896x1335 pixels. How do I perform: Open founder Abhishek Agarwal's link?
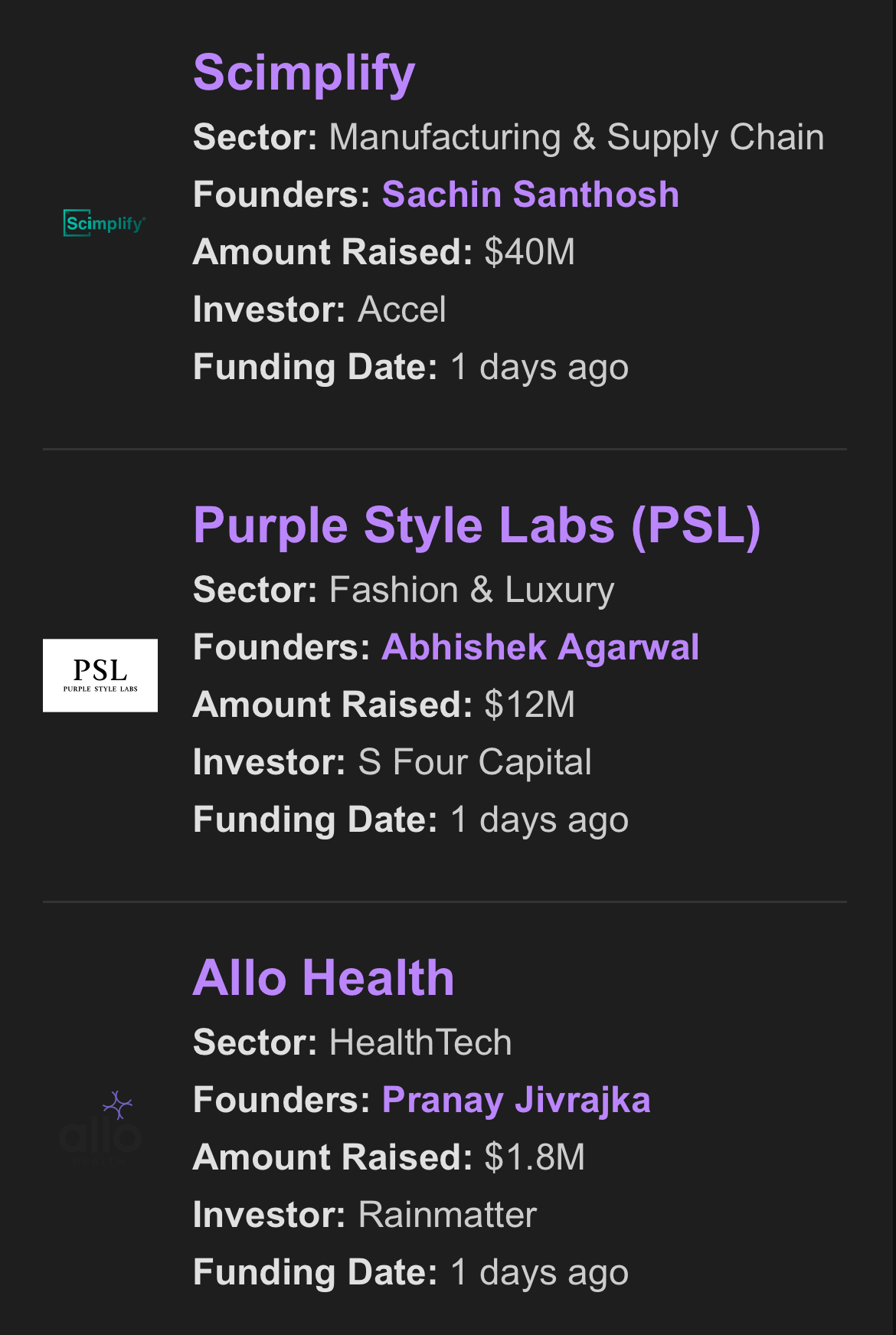[540, 647]
